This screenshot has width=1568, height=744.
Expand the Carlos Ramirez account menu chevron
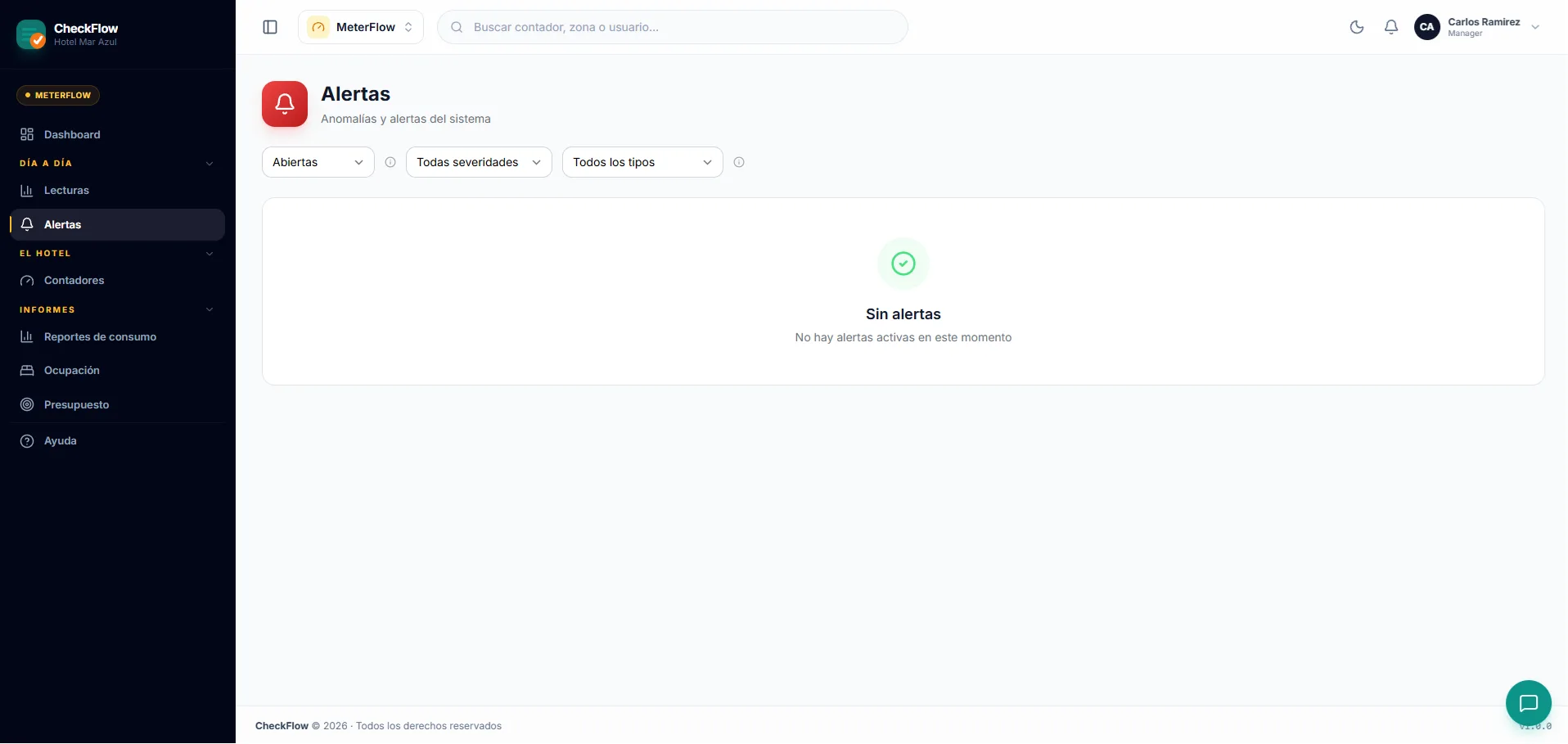1535,27
